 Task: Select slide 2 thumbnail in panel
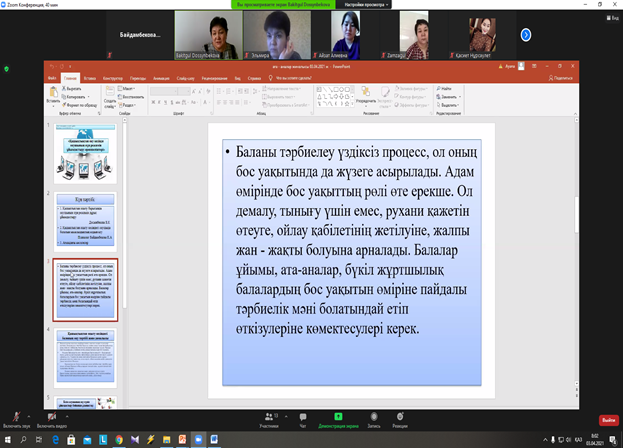point(85,220)
